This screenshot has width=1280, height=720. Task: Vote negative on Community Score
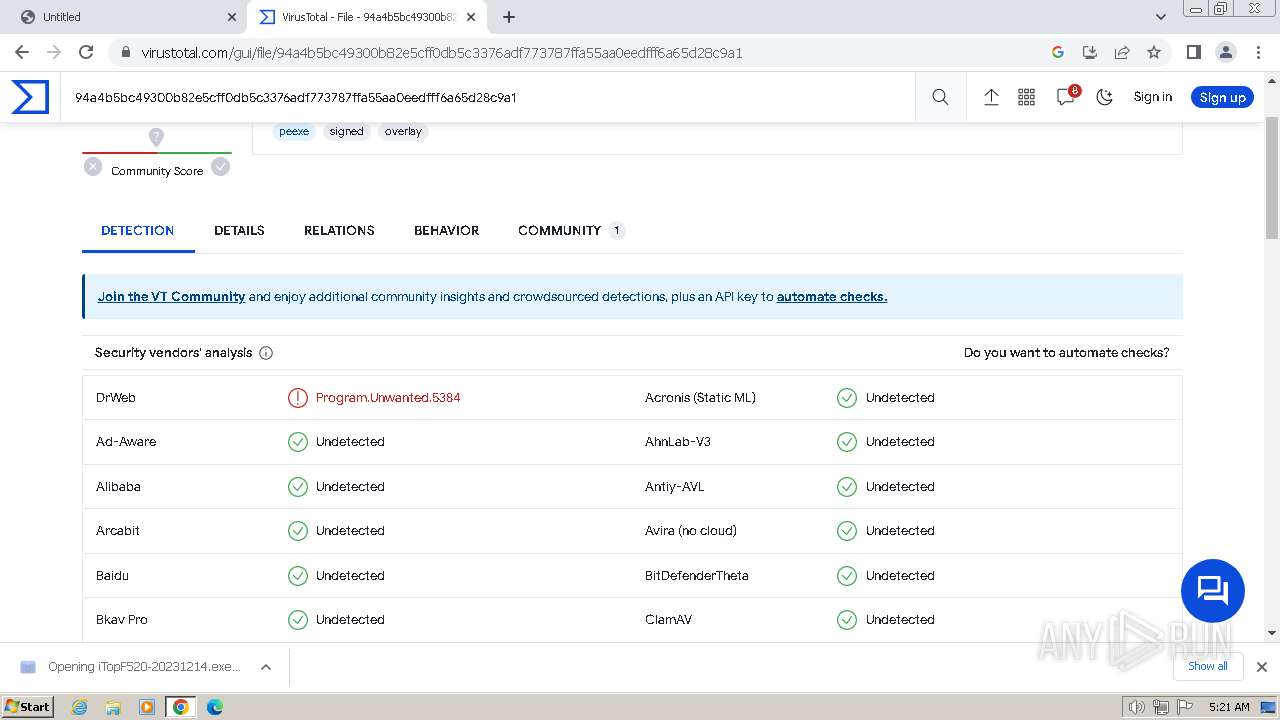click(x=93, y=167)
